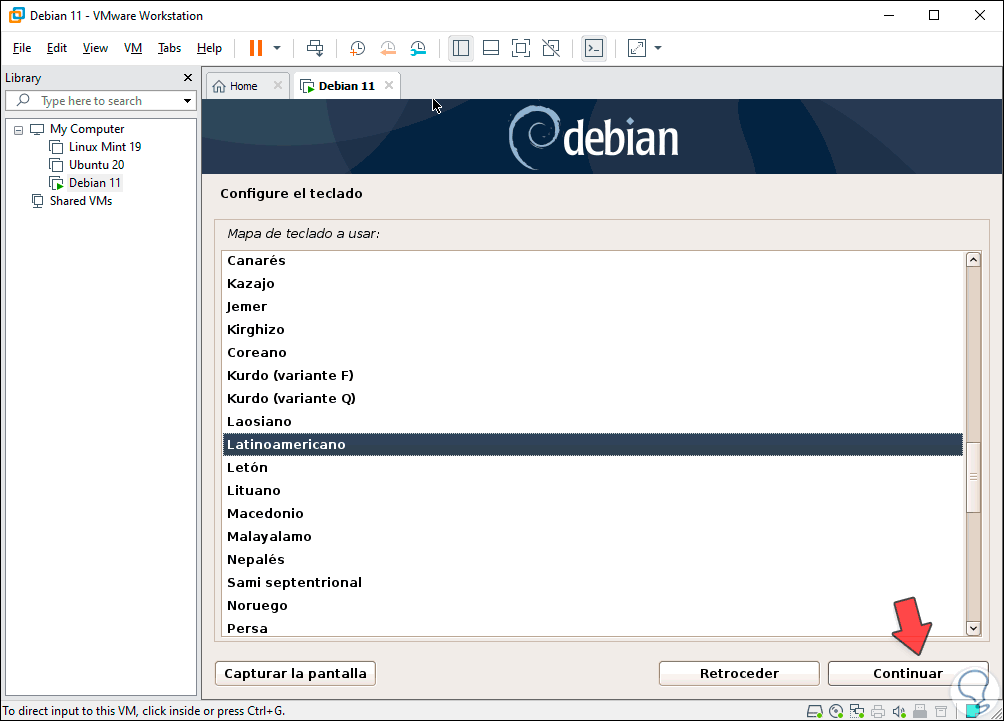Switch to Unity mode

(551, 48)
